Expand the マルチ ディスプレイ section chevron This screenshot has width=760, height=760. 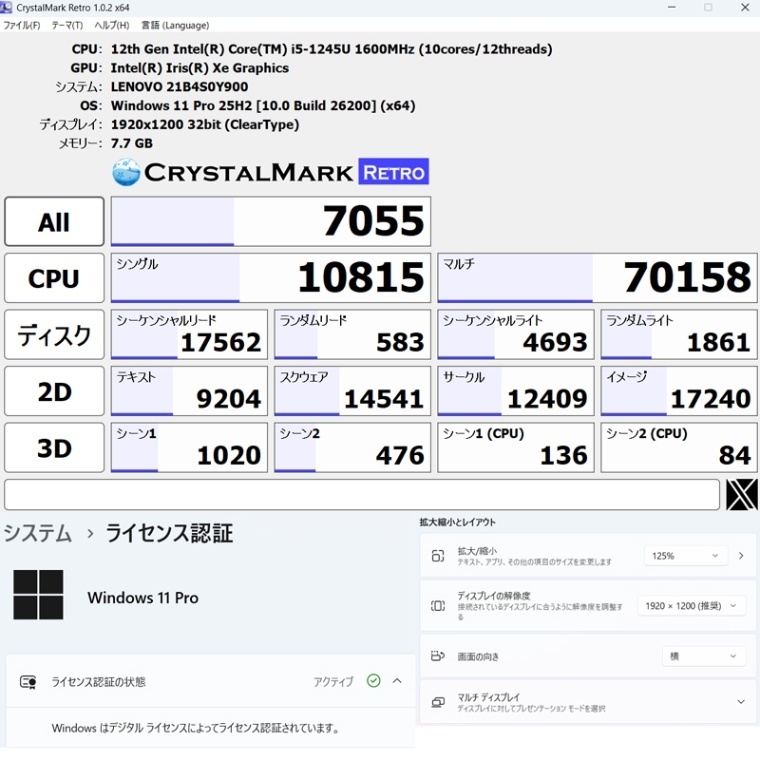[741, 702]
